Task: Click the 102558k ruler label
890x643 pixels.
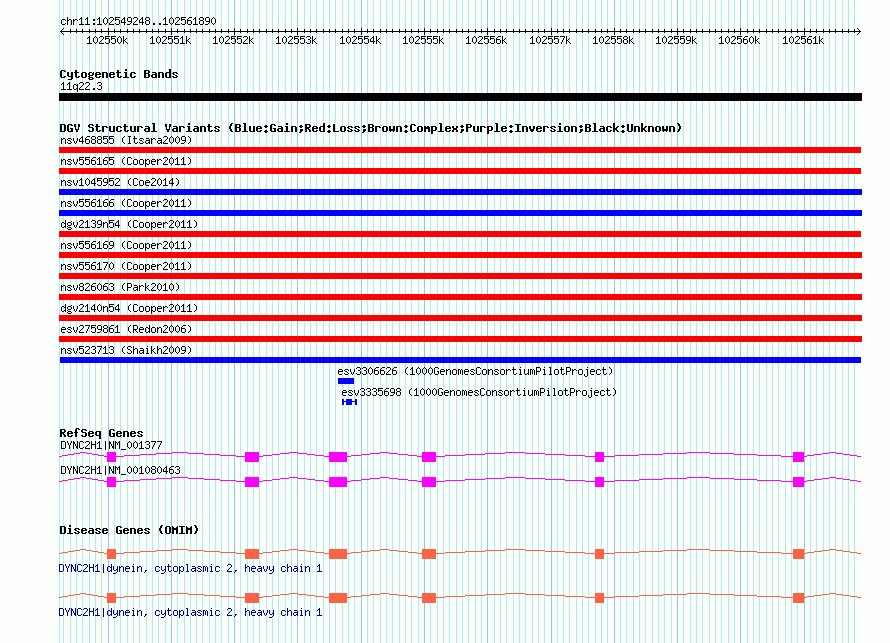Action: 613,40
